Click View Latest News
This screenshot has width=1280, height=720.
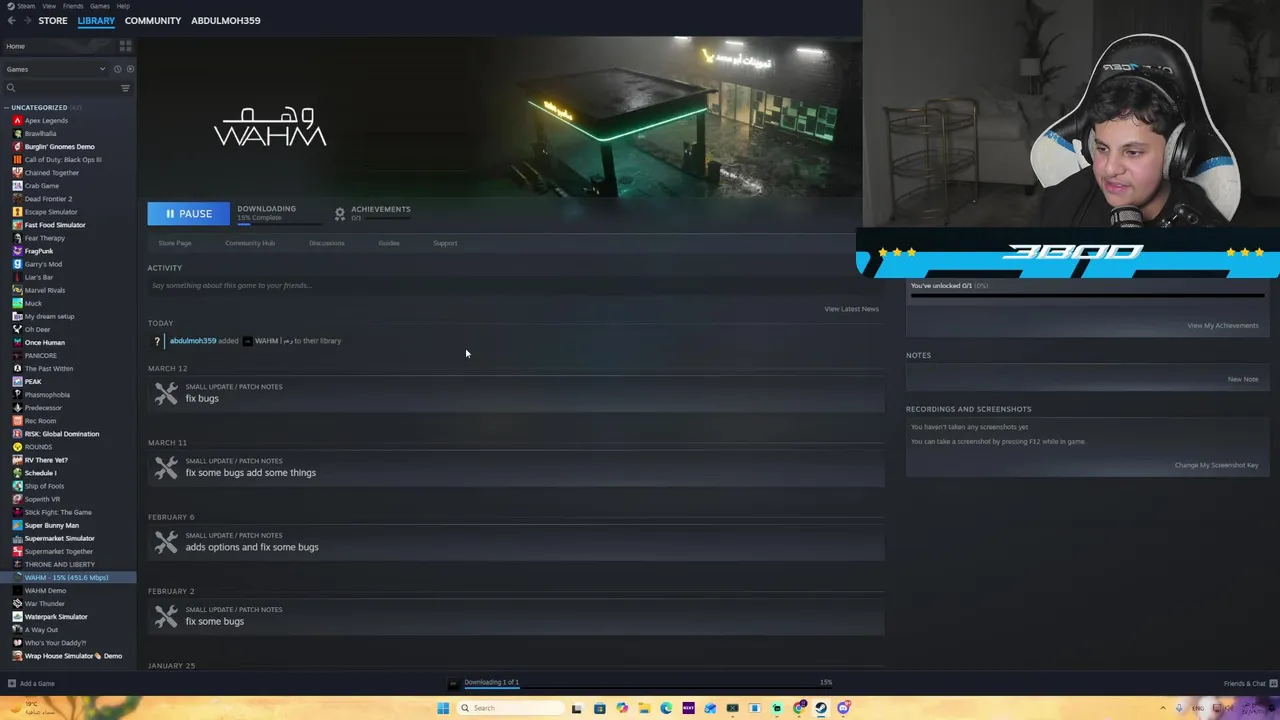pos(851,309)
